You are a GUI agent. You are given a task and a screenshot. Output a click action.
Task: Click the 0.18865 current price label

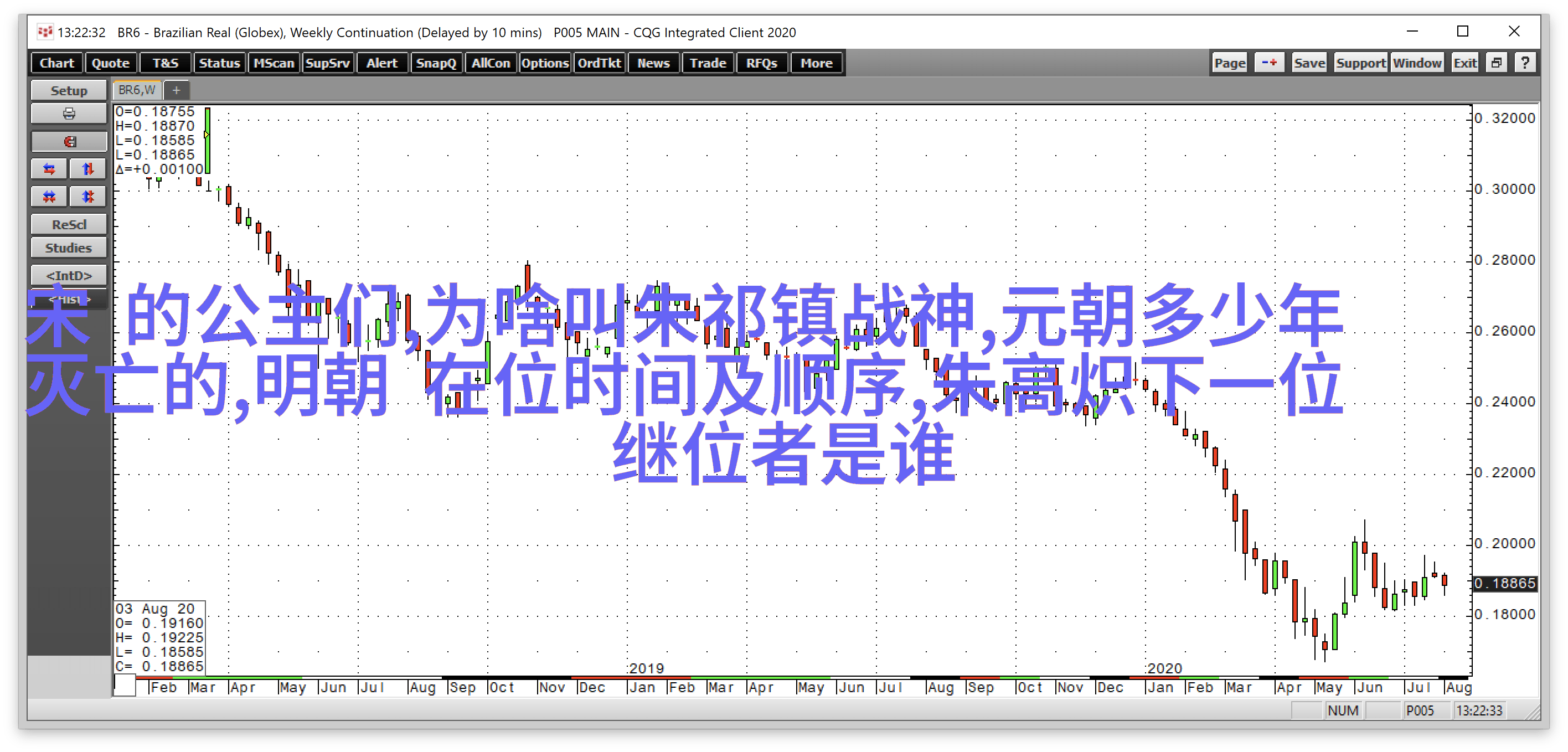point(1505,583)
